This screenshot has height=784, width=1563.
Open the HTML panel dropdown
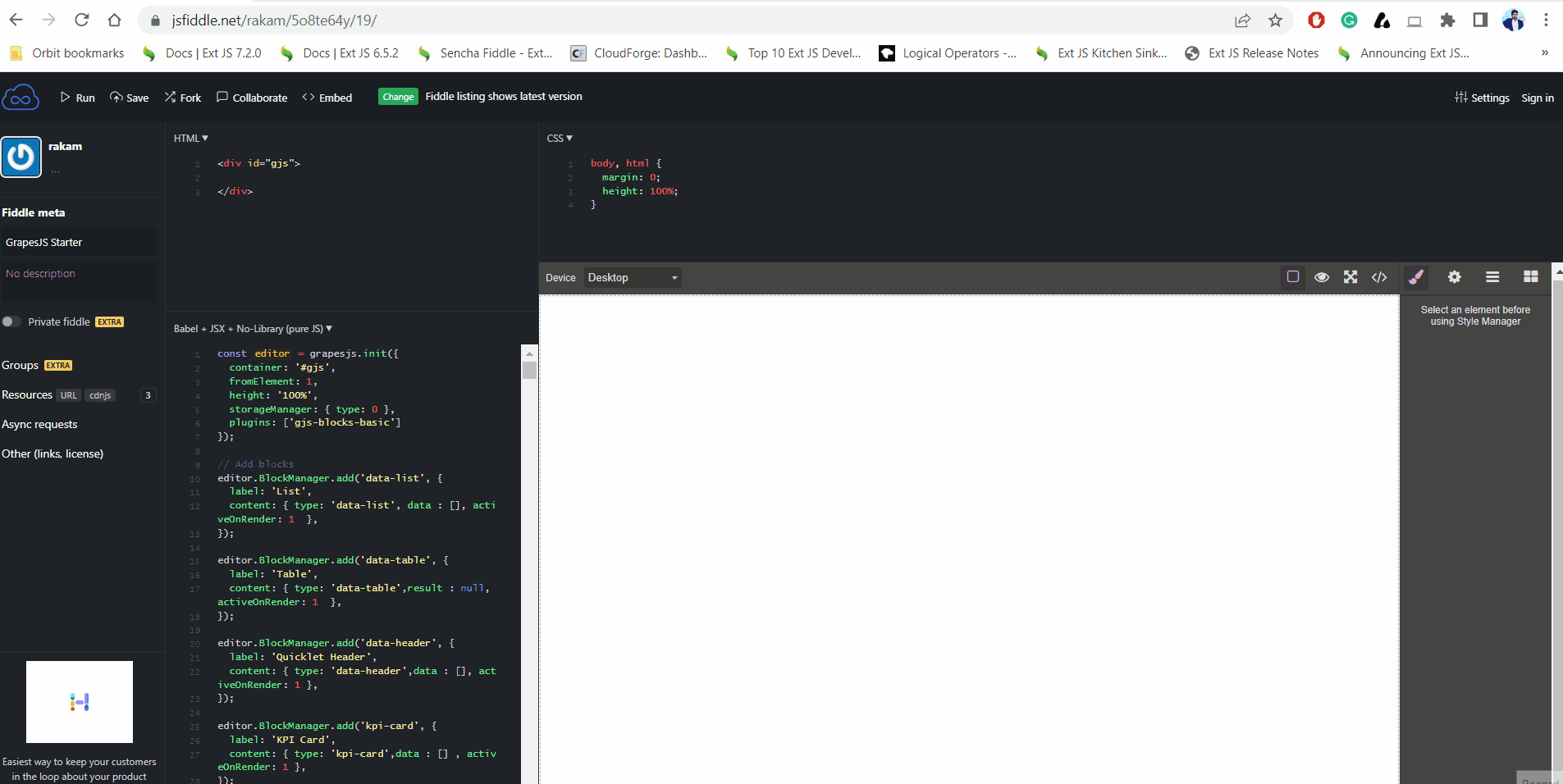[191, 139]
